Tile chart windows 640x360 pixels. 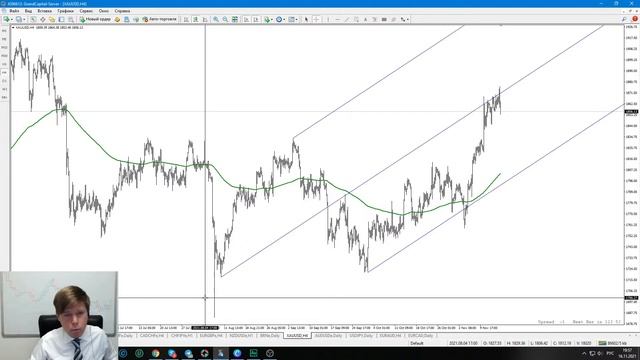pos(235,19)
